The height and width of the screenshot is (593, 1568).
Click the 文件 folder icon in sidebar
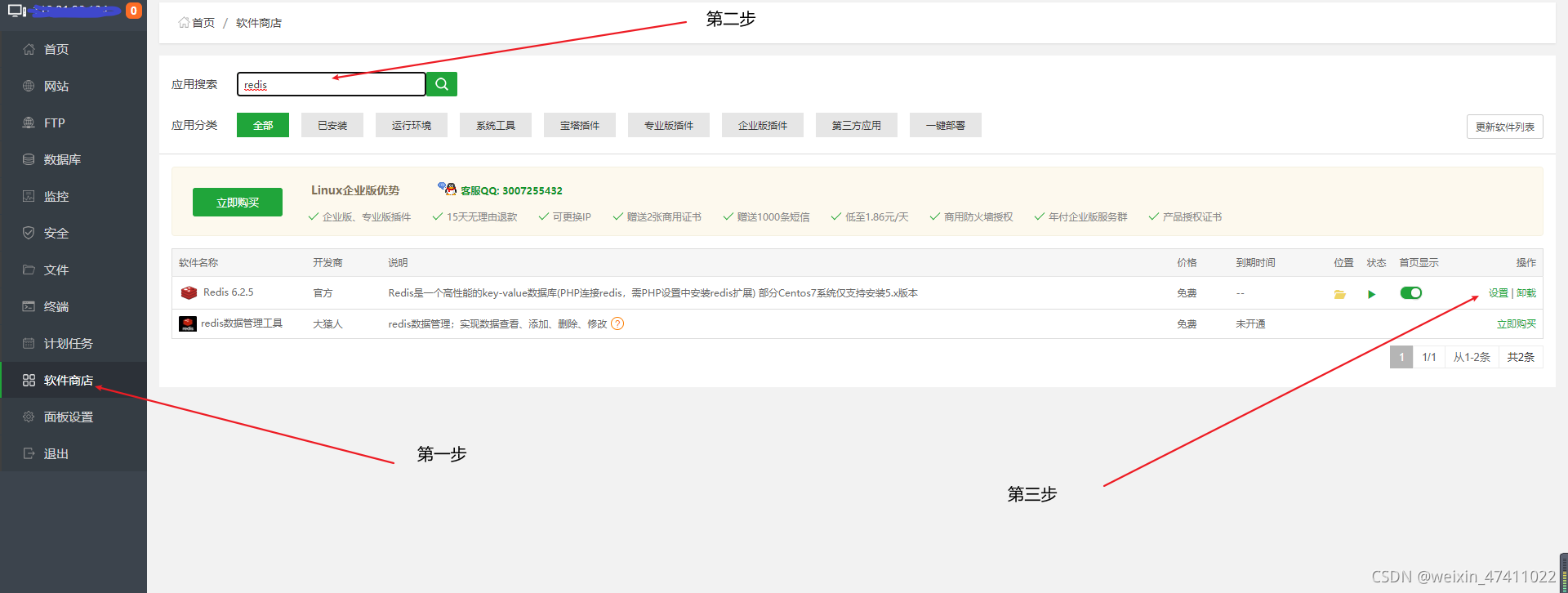[29, 270]
